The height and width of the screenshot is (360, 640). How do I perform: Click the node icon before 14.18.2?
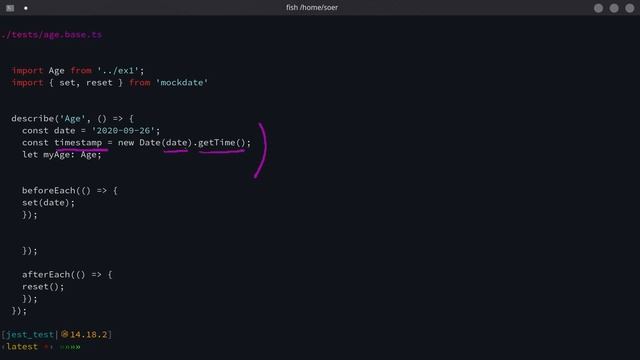(x=64, y=334)
